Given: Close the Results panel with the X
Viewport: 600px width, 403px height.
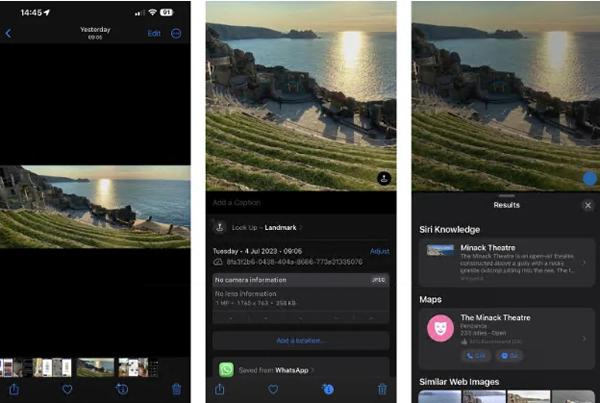Looking at the screenshot, I should tap(587, 205).
